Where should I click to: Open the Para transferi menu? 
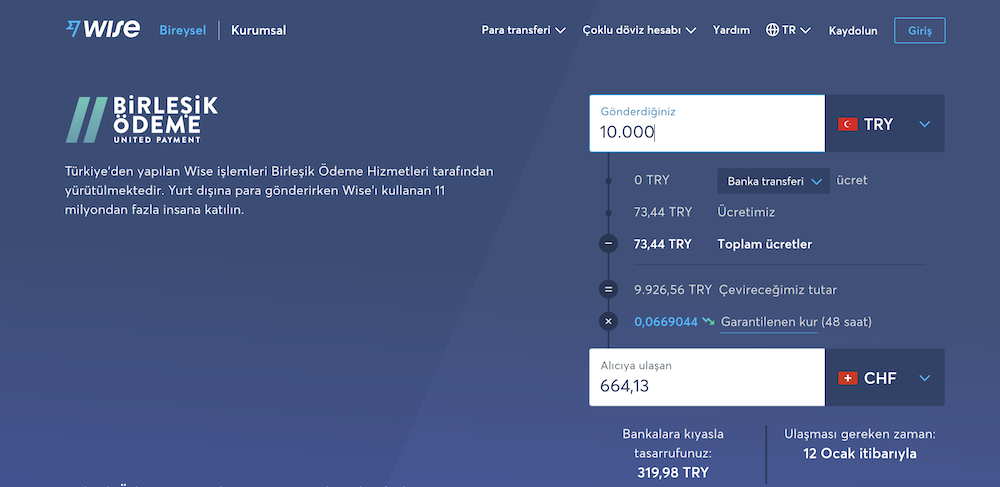point(523,30)
